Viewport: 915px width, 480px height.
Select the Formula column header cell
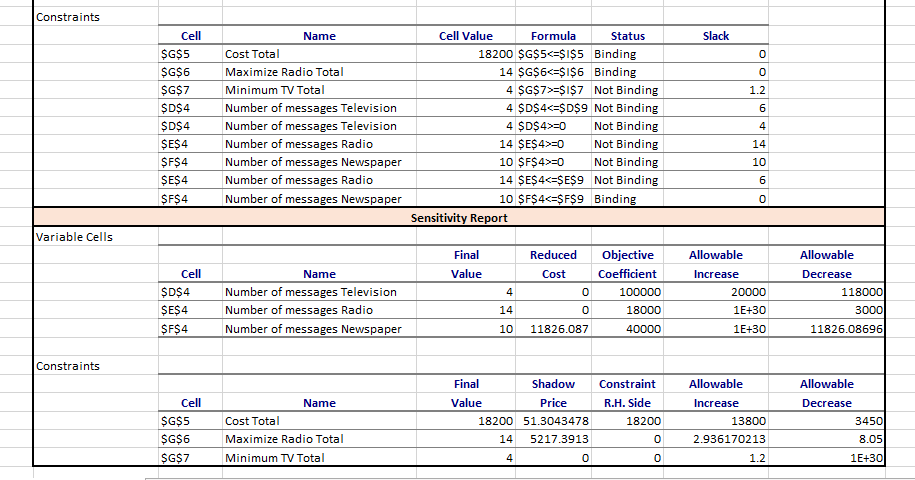point(553,36)
